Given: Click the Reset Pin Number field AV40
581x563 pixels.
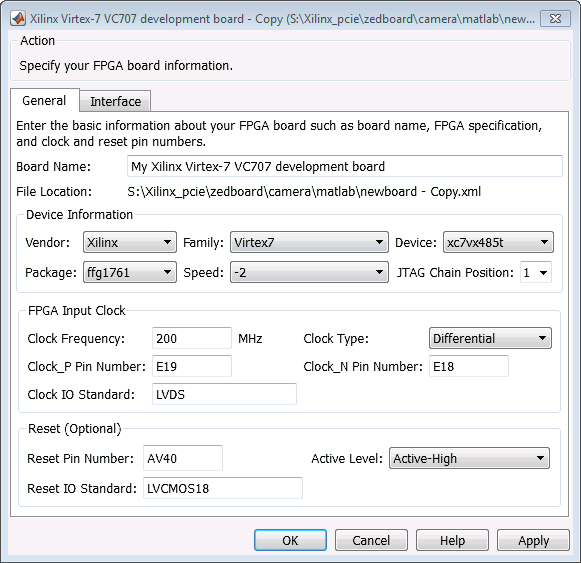Looking at the screenshot, I should point(183,458).
